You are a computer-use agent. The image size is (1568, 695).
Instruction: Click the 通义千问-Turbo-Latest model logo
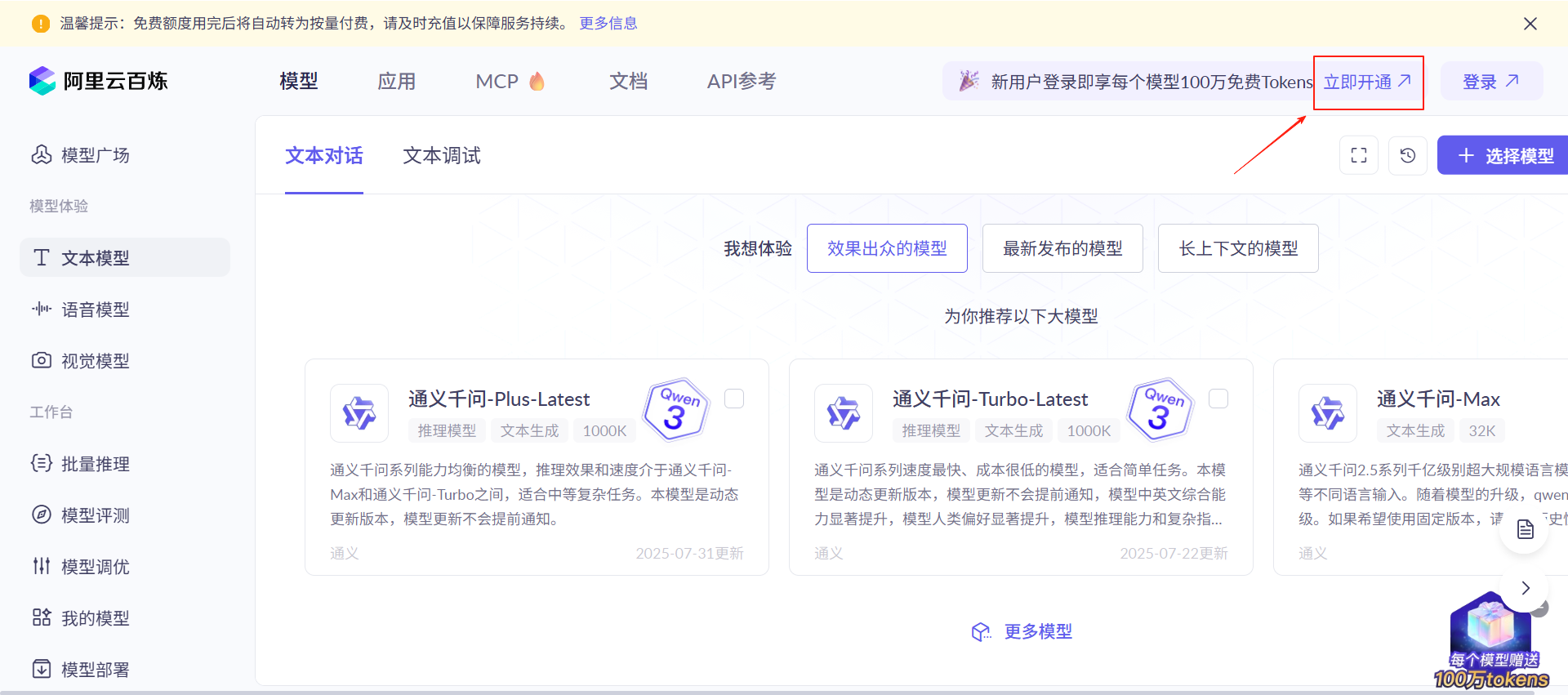[844, 413]
